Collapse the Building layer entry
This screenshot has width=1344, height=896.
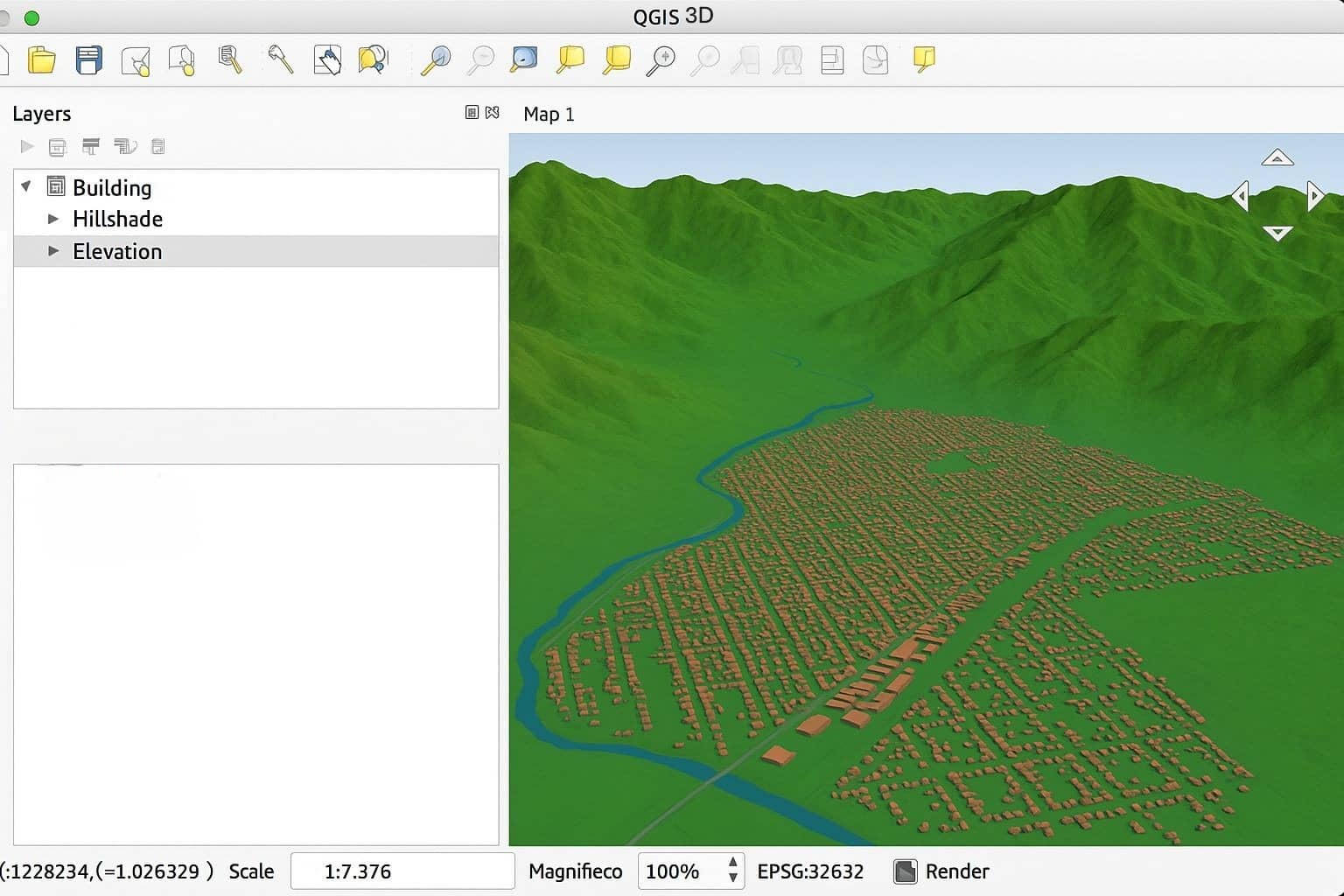point(25,186)
